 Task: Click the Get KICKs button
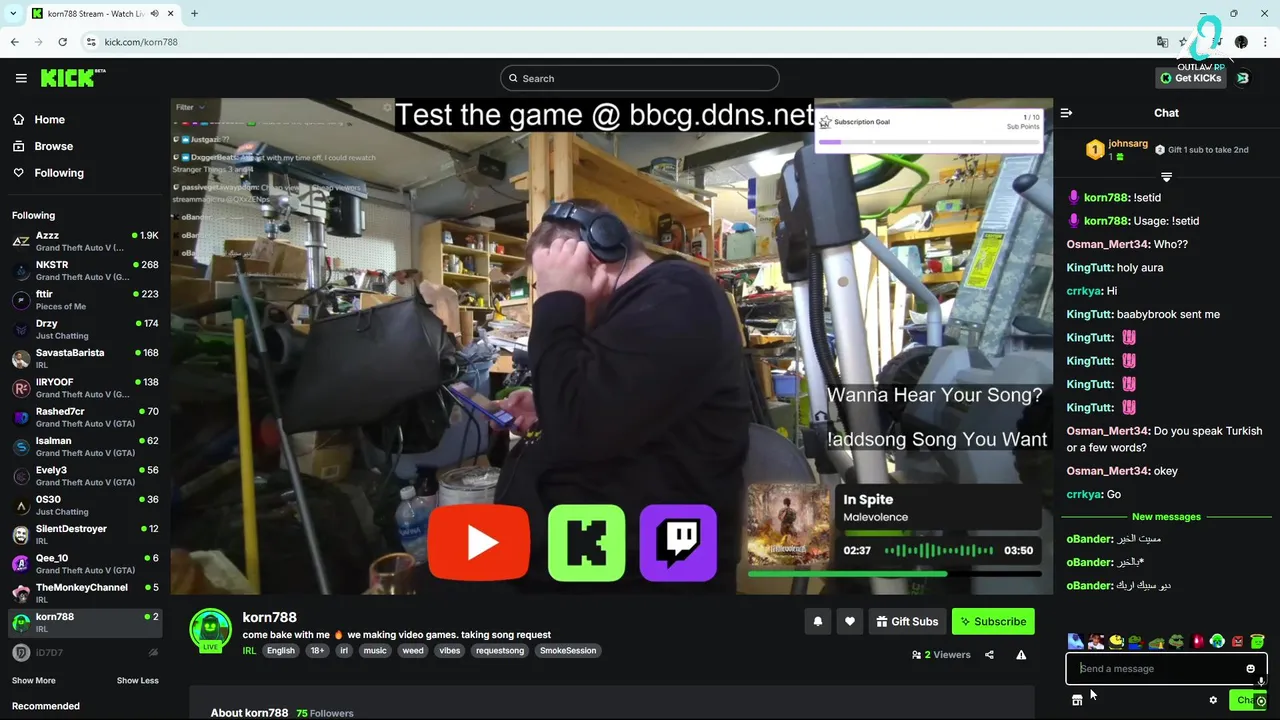coord(1190,78)
